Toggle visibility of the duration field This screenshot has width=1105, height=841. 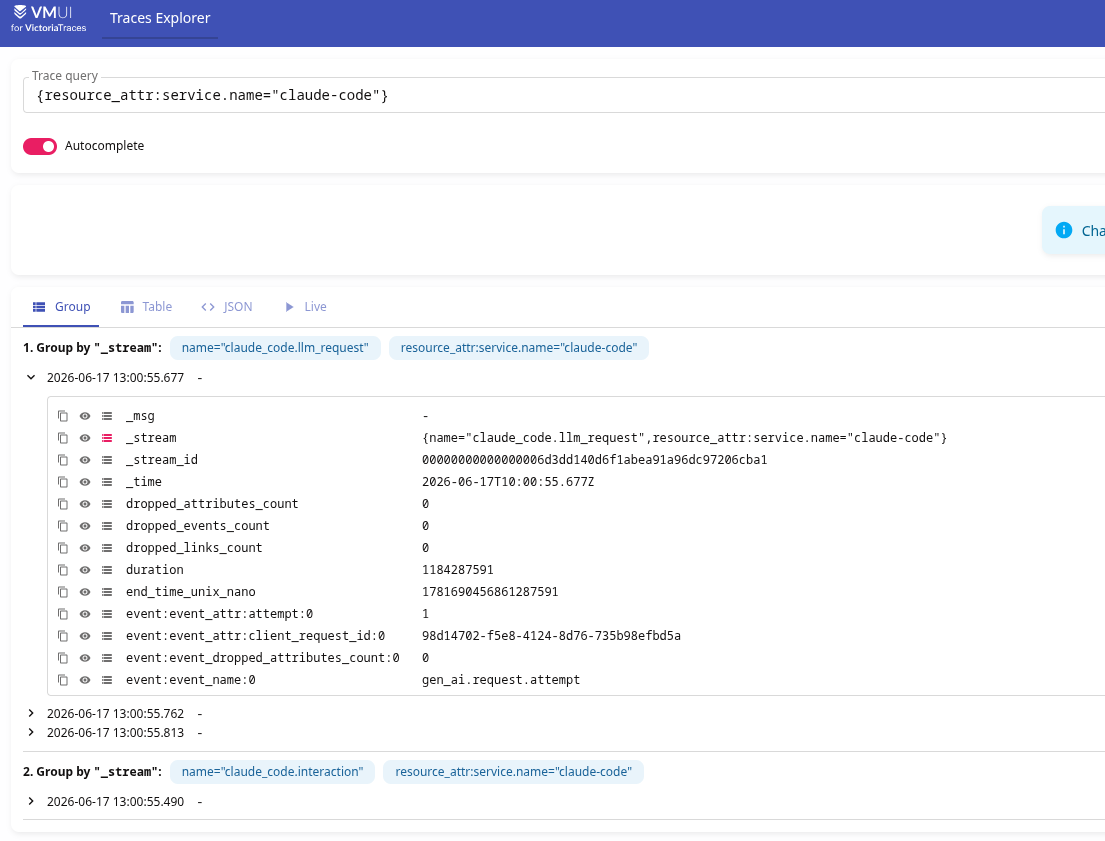coord(85,570)
